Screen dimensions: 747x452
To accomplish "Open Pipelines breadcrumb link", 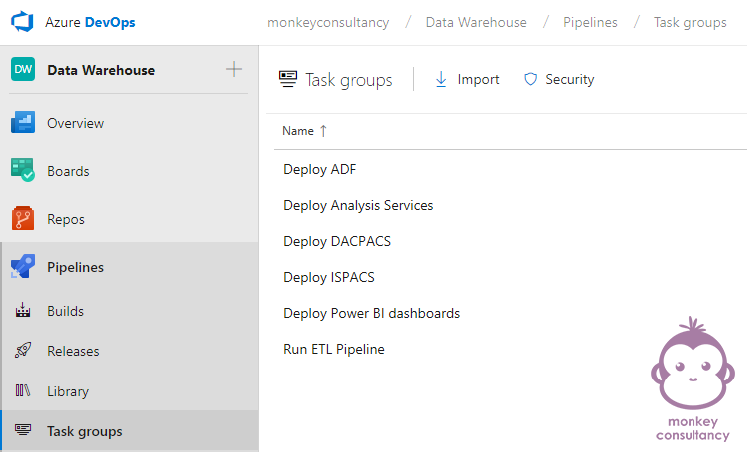I will pos(590,22).
